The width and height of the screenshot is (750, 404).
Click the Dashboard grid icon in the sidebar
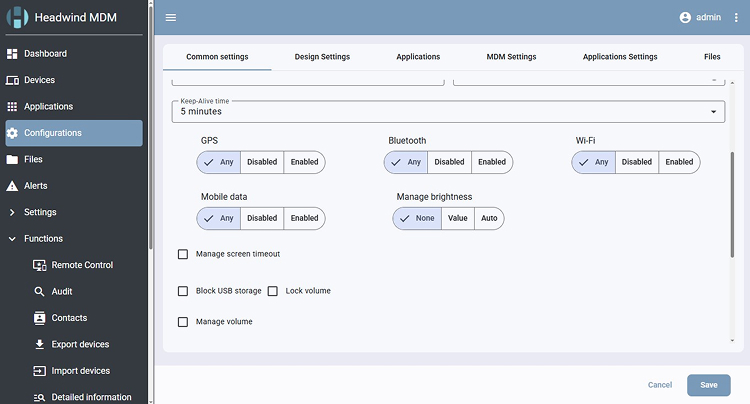12,54
